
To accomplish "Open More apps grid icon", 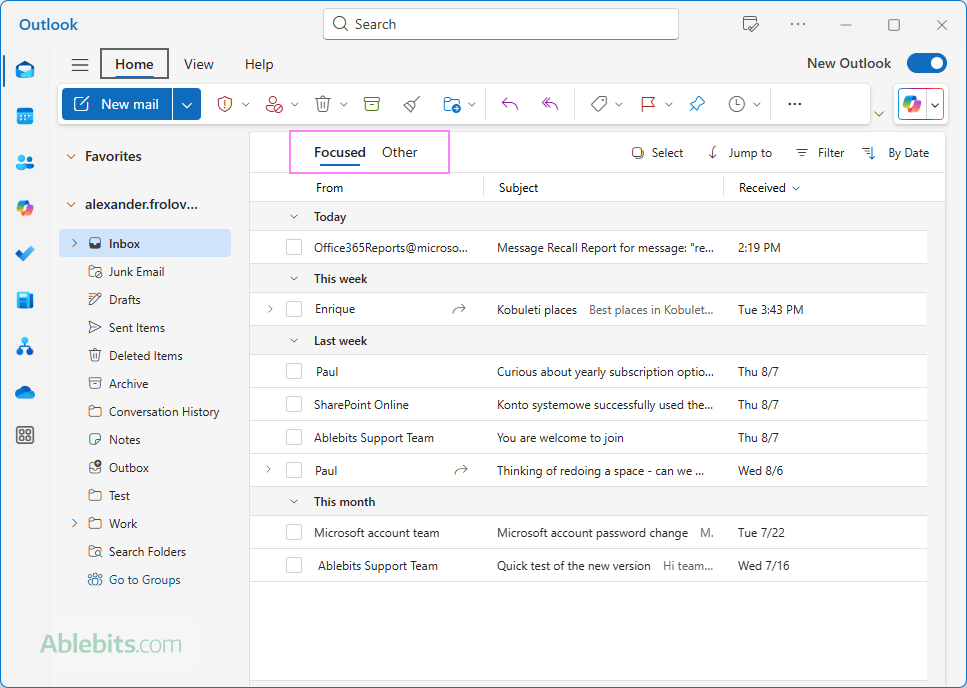I will pos(25,435).
